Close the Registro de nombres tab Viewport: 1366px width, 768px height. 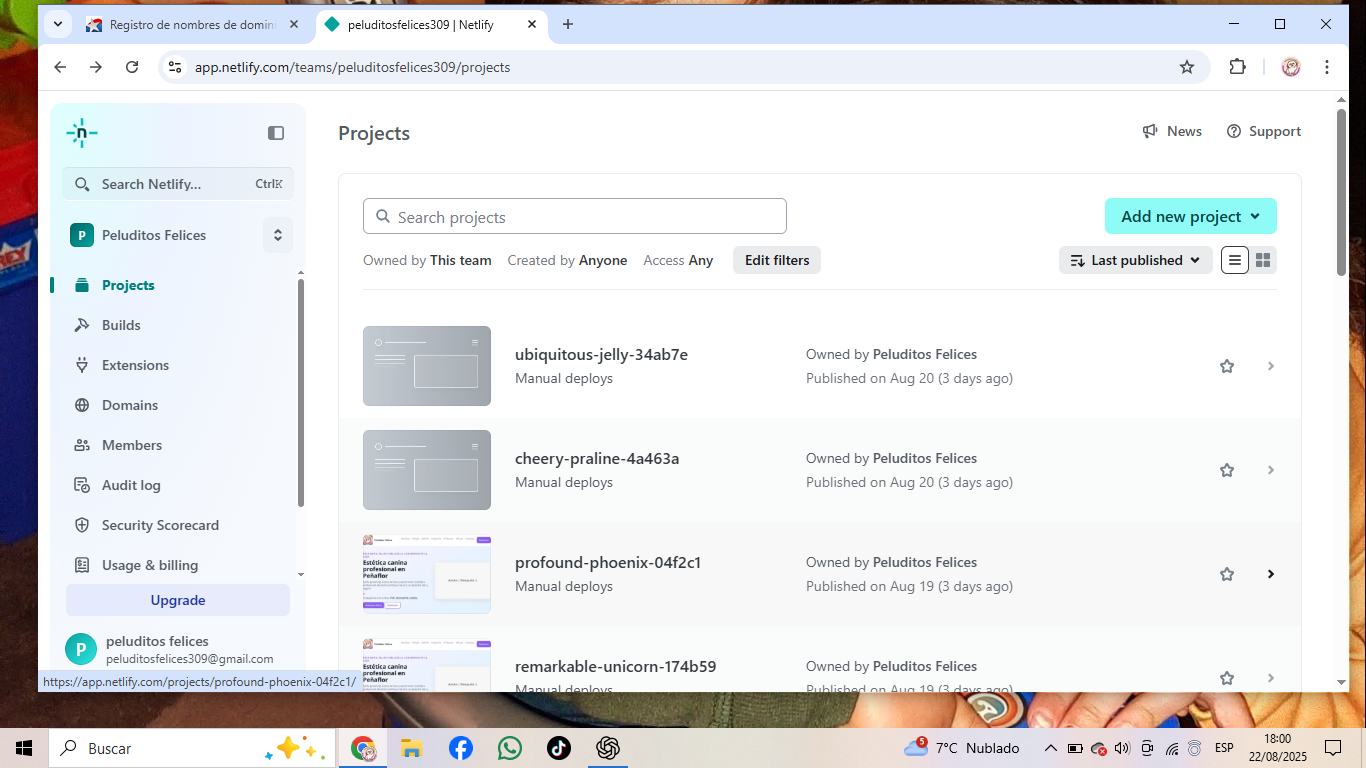tap(294, 24)
